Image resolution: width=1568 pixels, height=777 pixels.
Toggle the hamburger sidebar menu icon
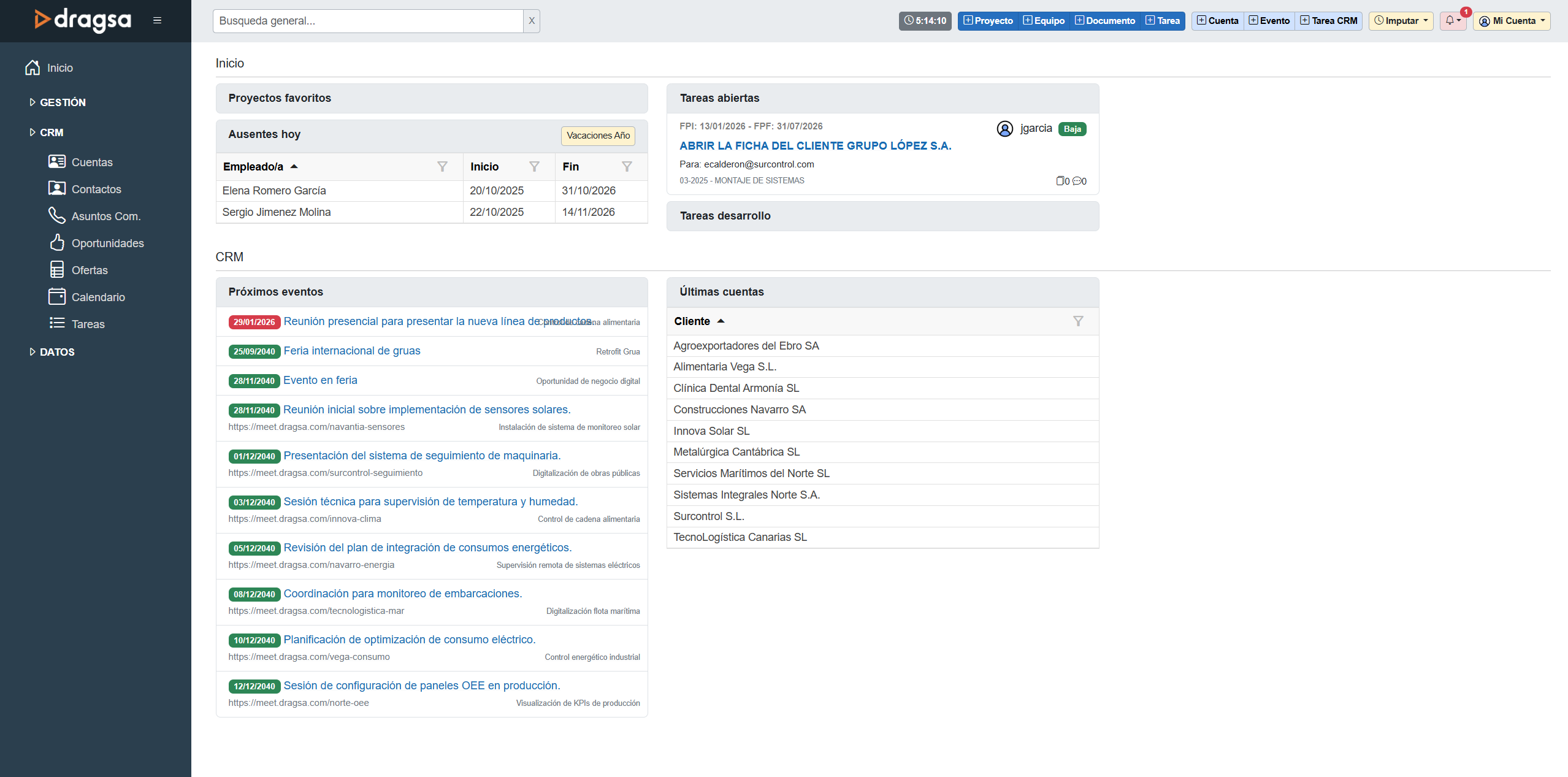tap(157, 21)
